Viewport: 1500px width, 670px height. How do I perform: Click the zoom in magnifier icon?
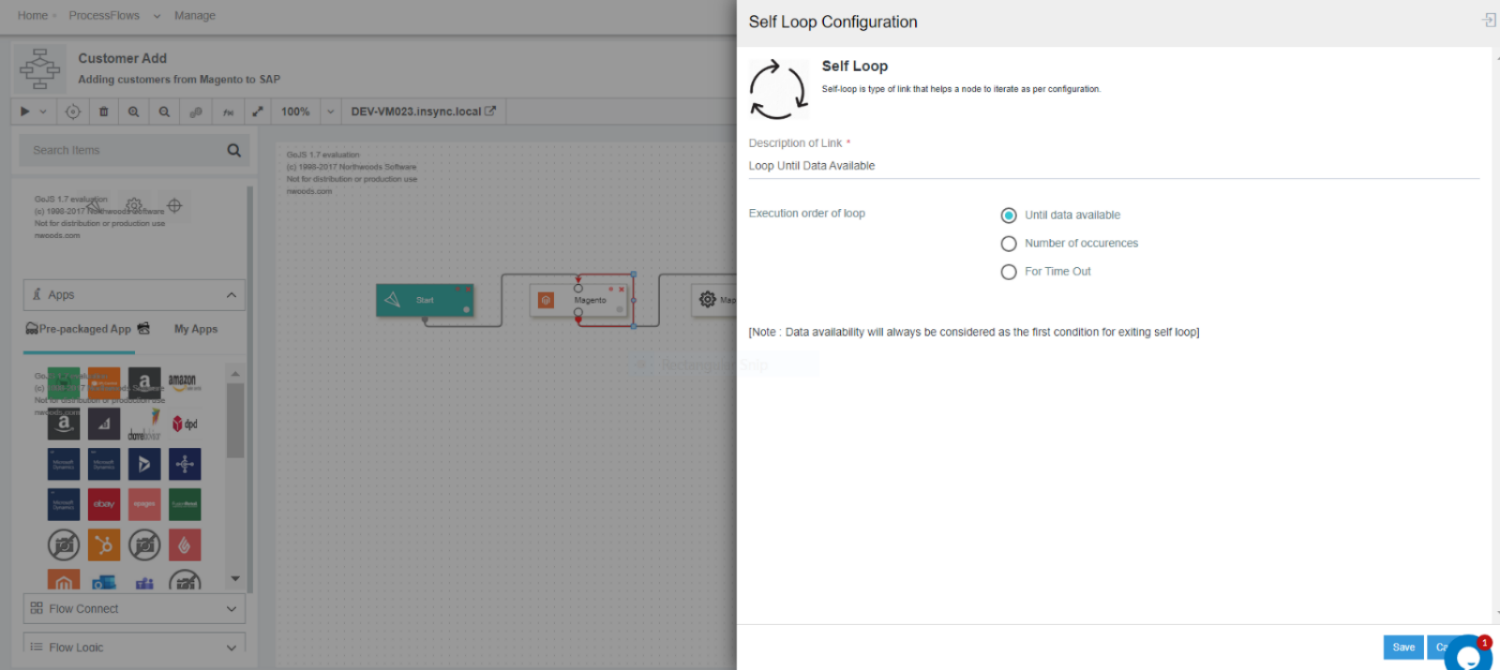coord(133,112)
